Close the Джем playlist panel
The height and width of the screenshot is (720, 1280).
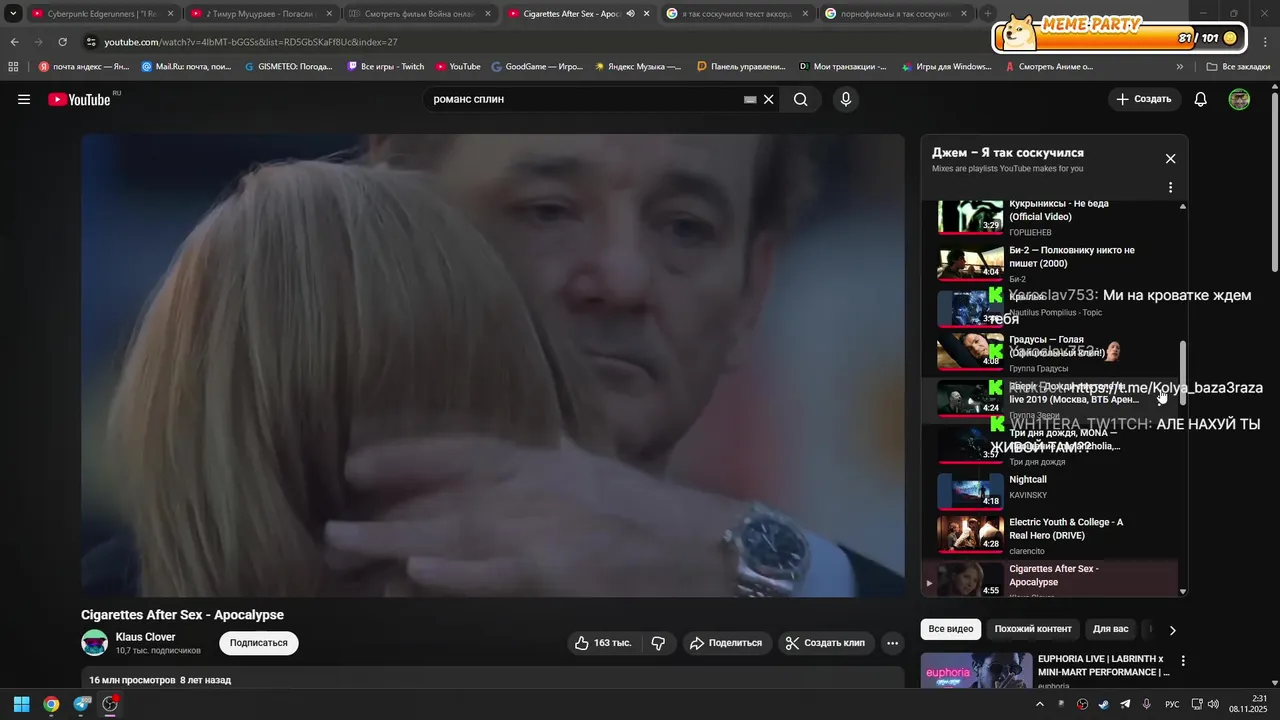(1170, 158)
